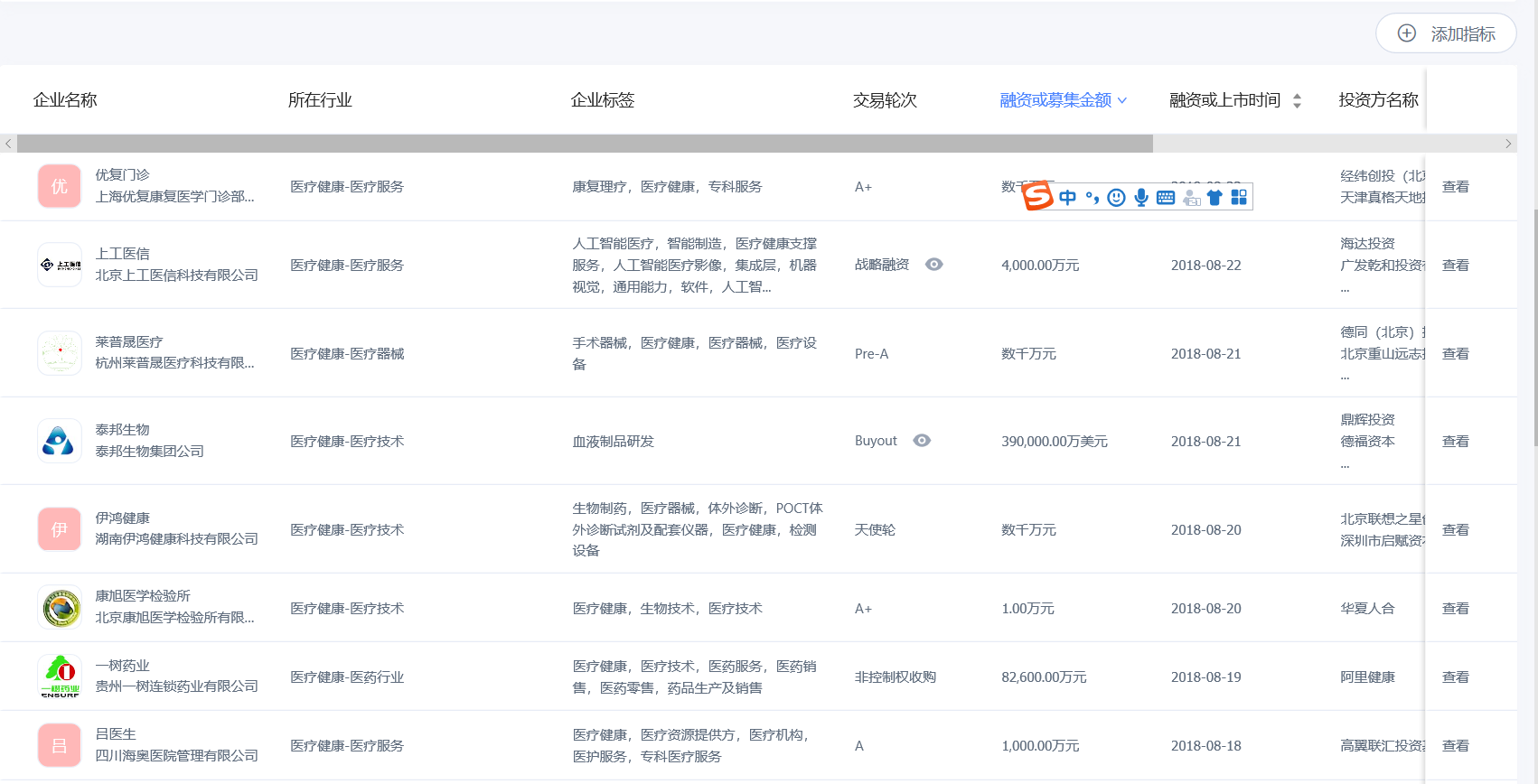Click 查看 in 伊鸿健康 row
This screenshot has width=1538, height=784.
(x=1455, y=529)
